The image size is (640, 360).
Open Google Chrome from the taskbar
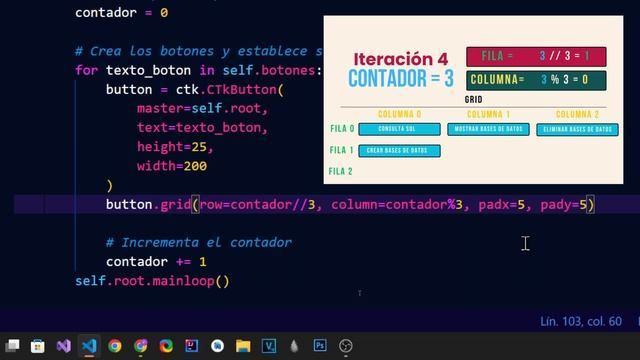(115, 346)
